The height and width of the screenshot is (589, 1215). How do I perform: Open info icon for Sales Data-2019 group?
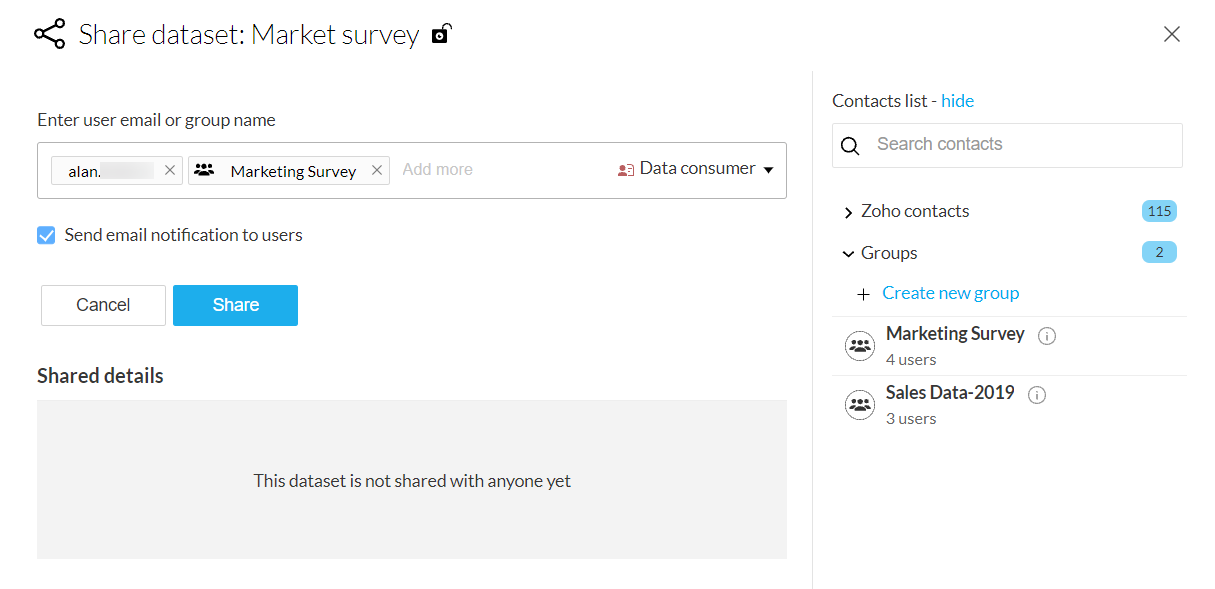(x=1037, y=395)
